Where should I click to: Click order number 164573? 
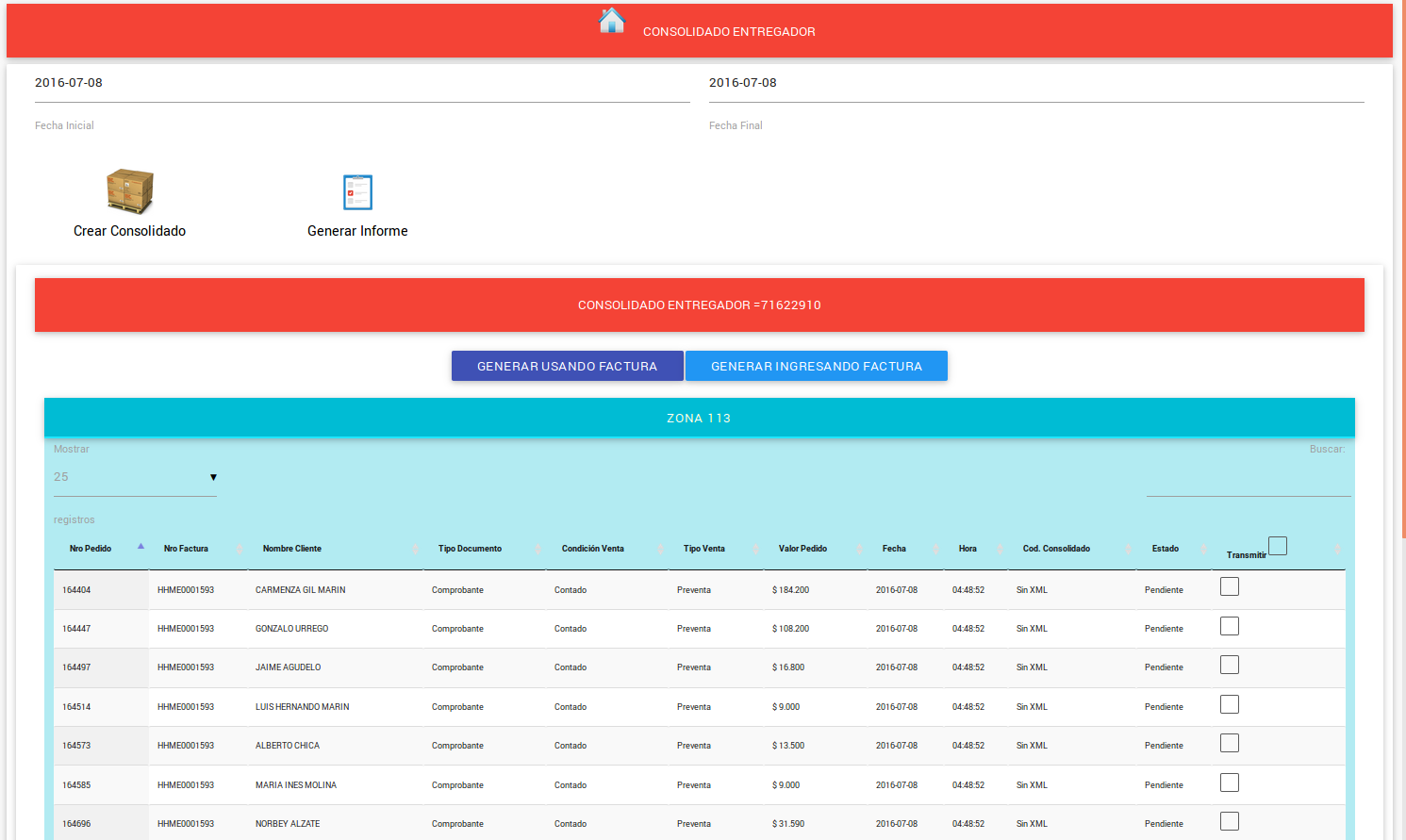tap(76, 746)
